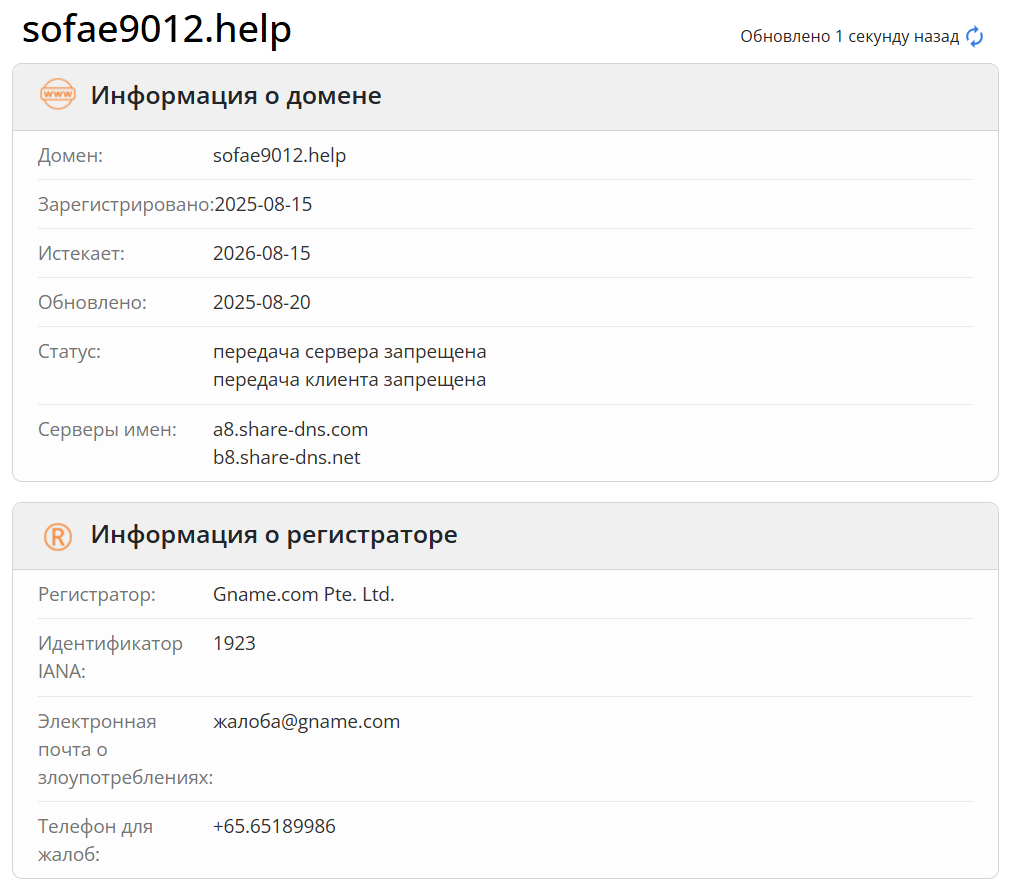
Task: Click the 'Домен:' label
Action: click(70, 156)
